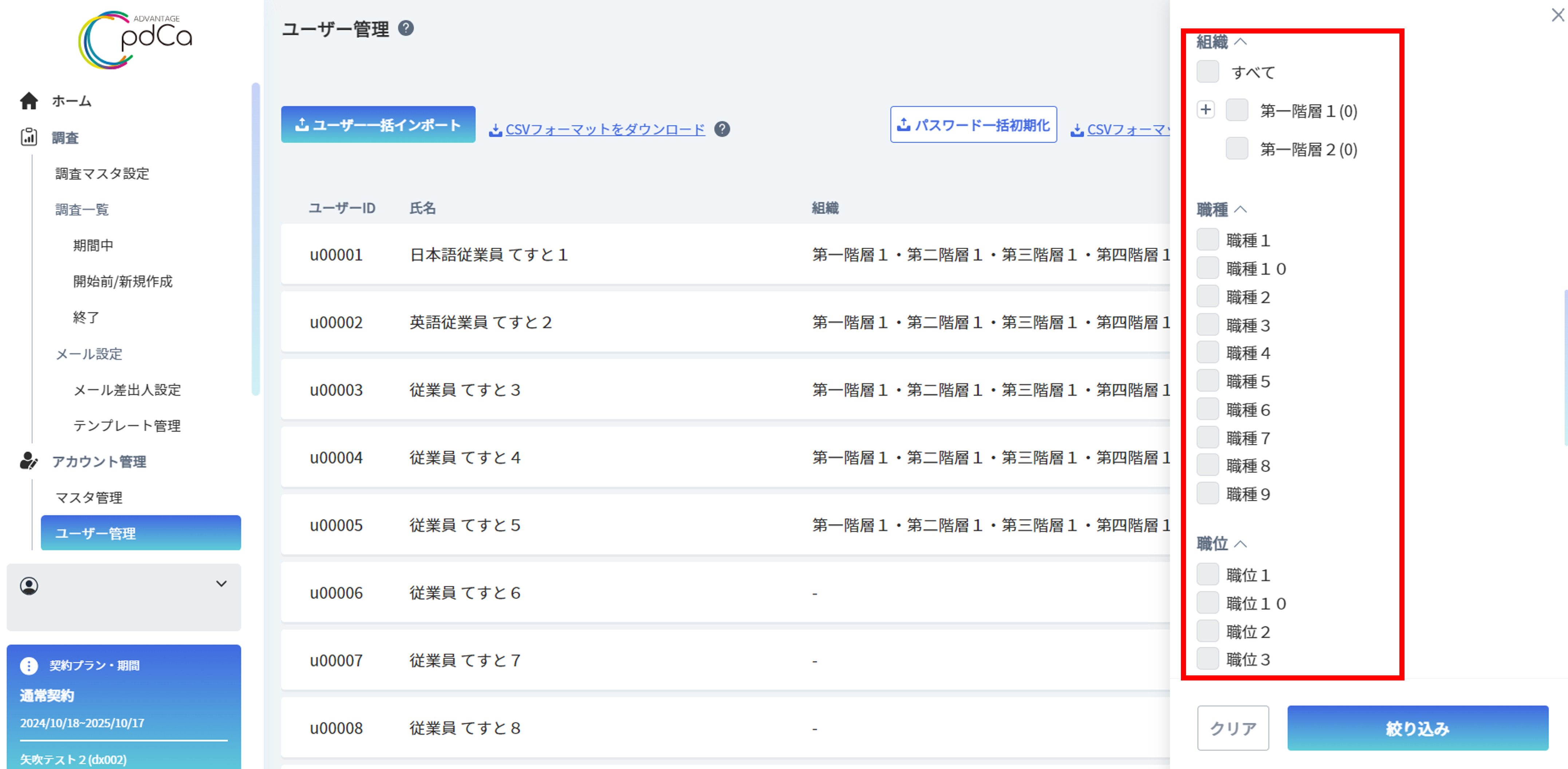Tick the 職種２ checkbox

tap(1207, 297)
